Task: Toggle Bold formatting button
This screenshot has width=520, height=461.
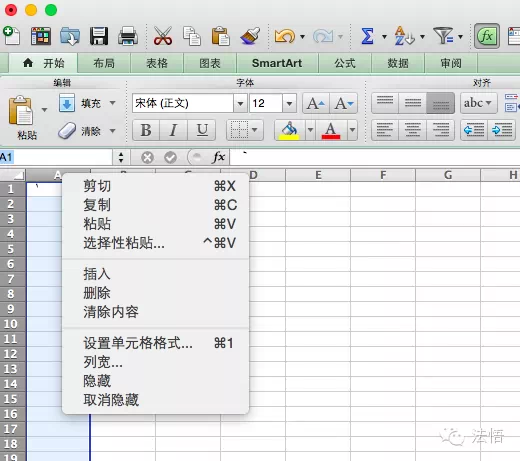Action: pyautogui.click(x=146, y=130)
